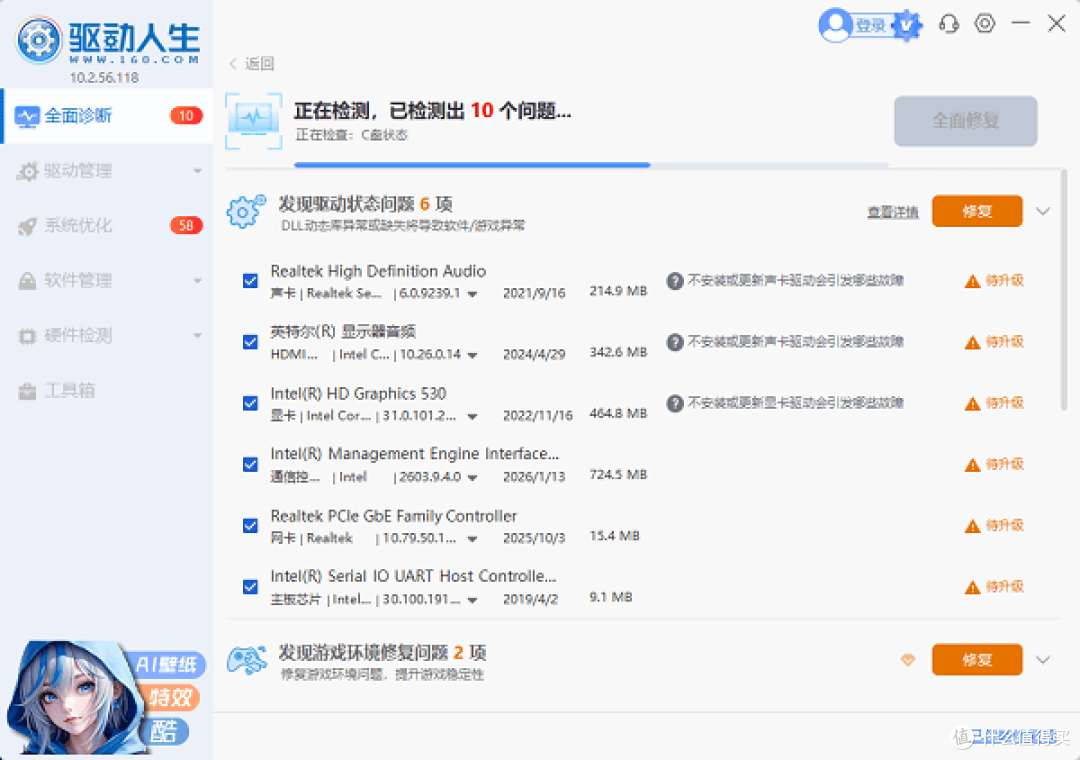Open the 硬件检测 sidebar item
This screenshot has height=760, width=1080.
pyautogui.click(x=107, y=336)
